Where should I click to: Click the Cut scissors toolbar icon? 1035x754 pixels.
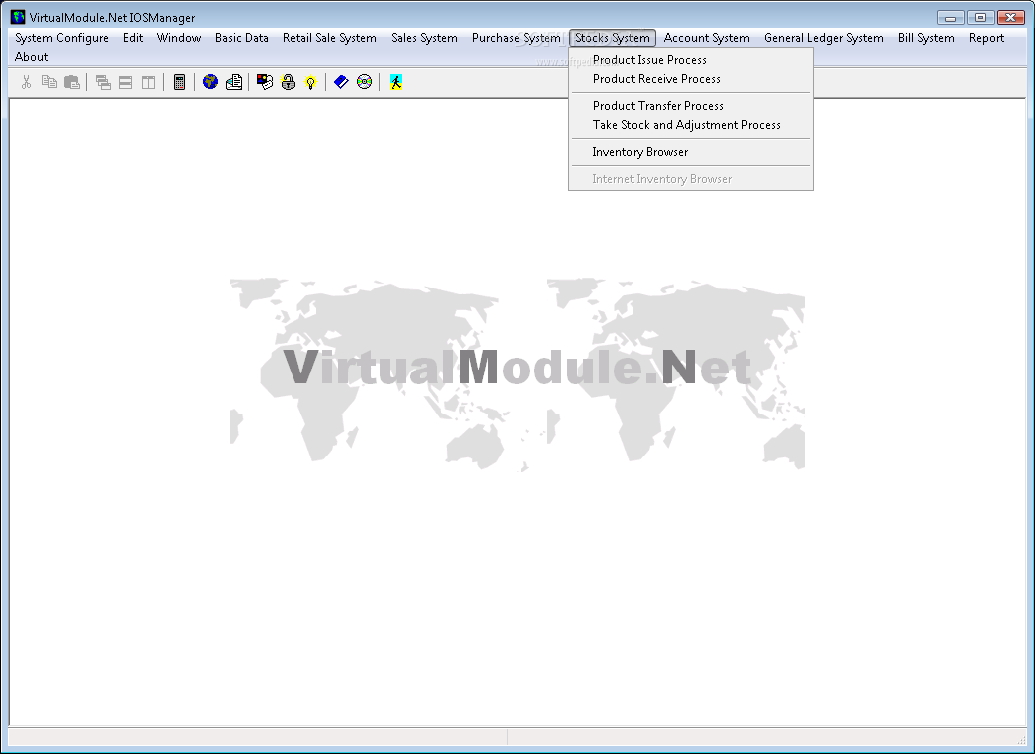point(26,82)
